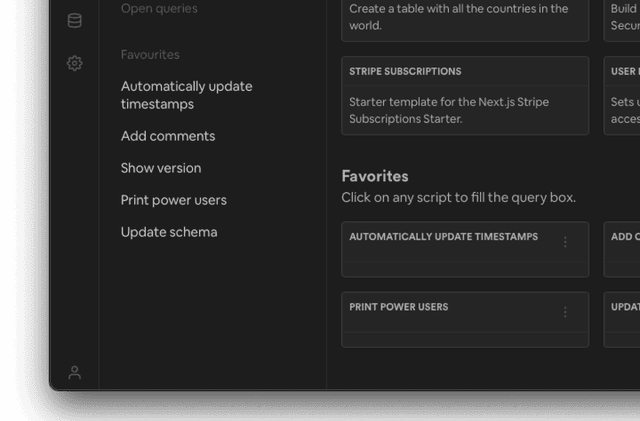The width and height of the screenshot is (640, 421).
Task: Open options menu on Automatically Update Timestamps card
Action: [565, 242]
